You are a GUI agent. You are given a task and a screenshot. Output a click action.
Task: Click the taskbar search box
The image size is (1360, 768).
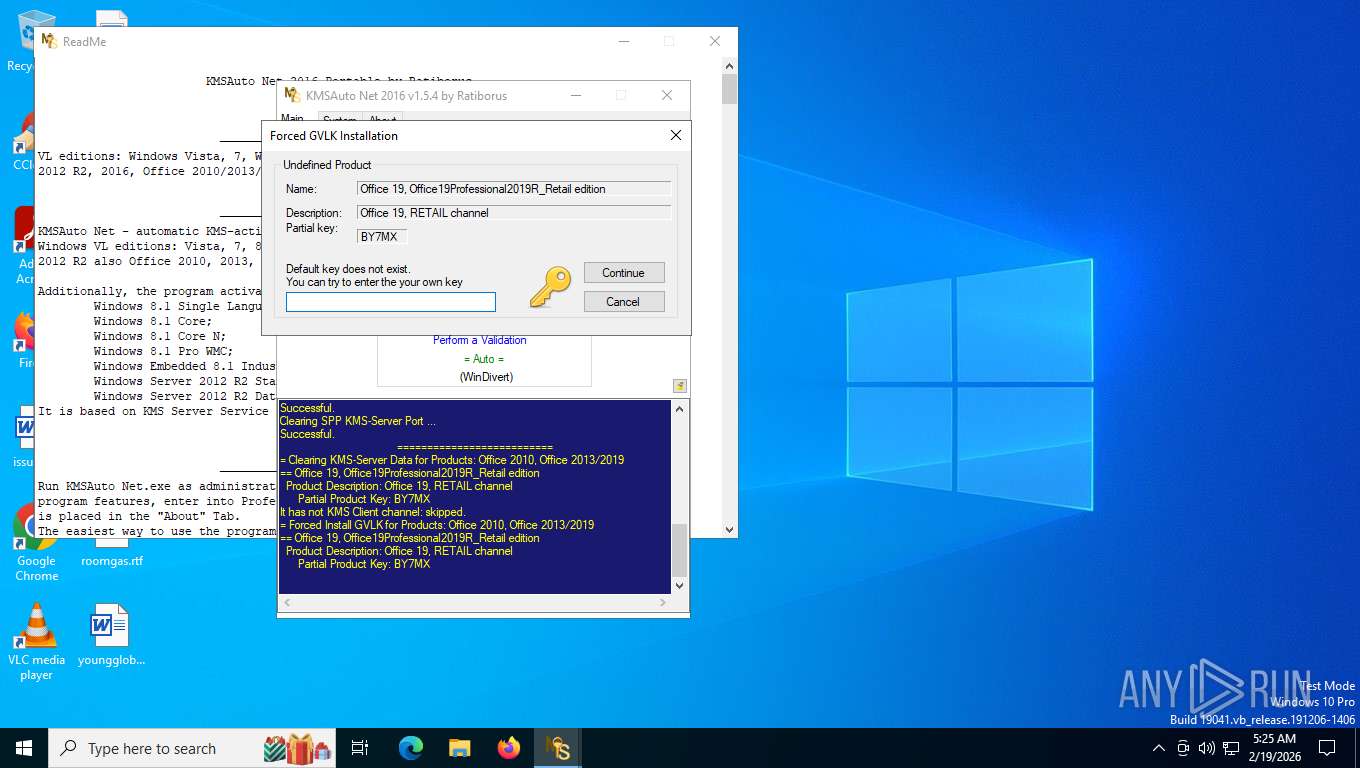click(x=190, y=748)
